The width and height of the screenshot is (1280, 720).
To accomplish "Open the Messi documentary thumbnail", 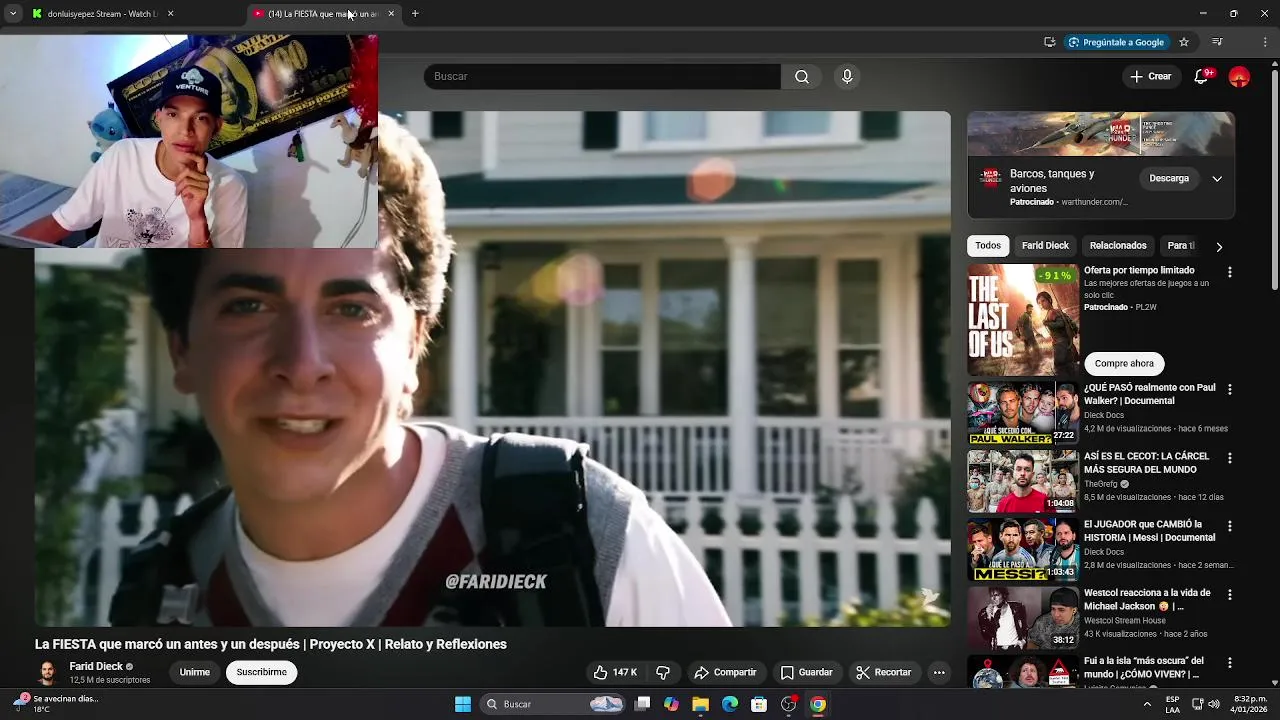I will pos(1023,549).
